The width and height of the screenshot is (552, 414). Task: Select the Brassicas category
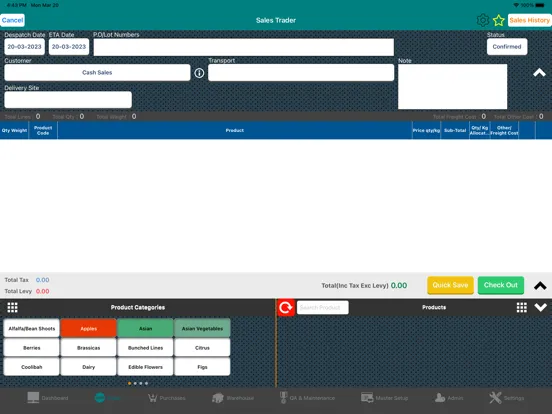pos(88,348)
